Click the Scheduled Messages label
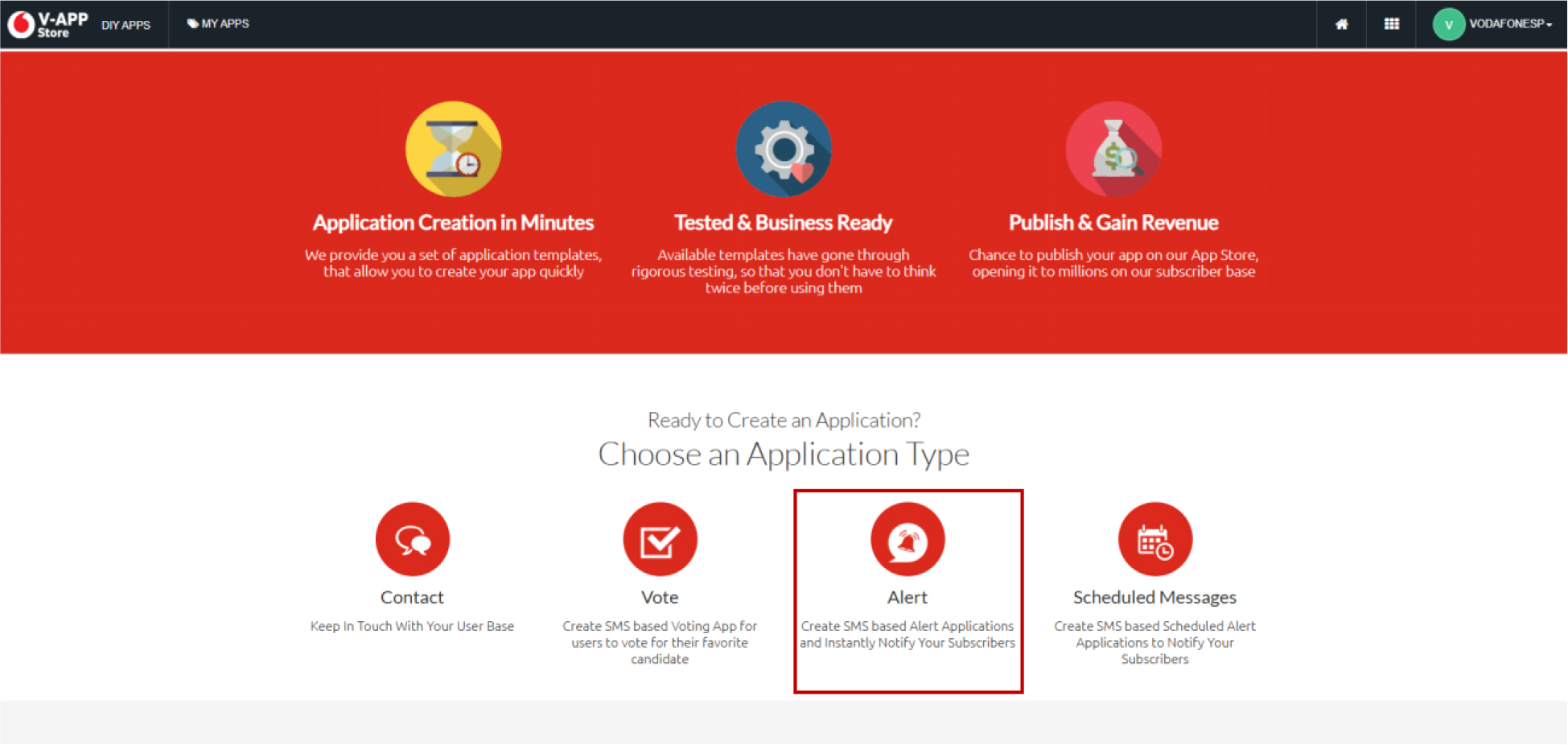The height and width of the screenshot is (745, 1568). tap(1154, 597)
